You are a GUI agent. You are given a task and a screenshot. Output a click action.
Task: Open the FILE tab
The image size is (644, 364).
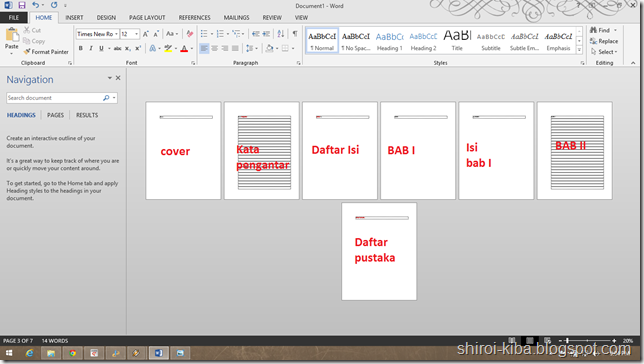pyautogui.click(x=14, y=18)
